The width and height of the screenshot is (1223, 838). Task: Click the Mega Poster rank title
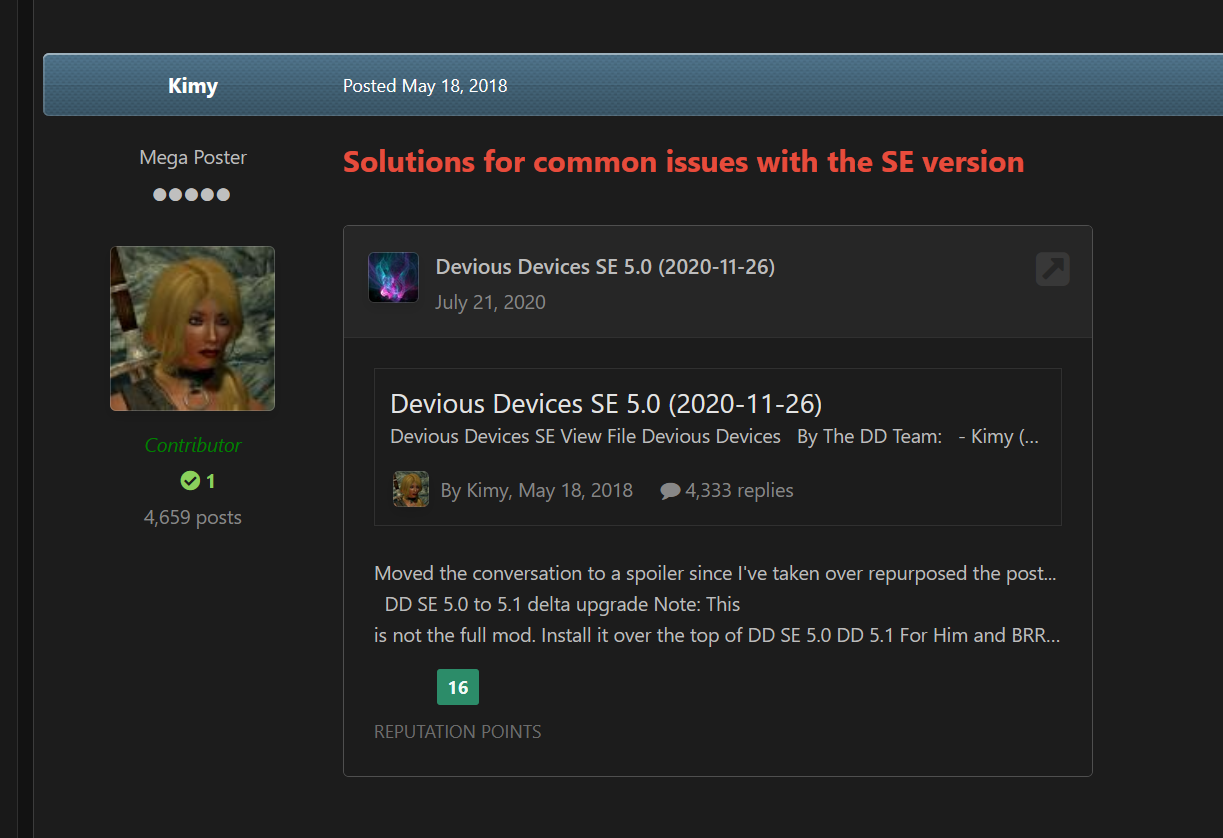pyautogui.click(x=193, y=157)
